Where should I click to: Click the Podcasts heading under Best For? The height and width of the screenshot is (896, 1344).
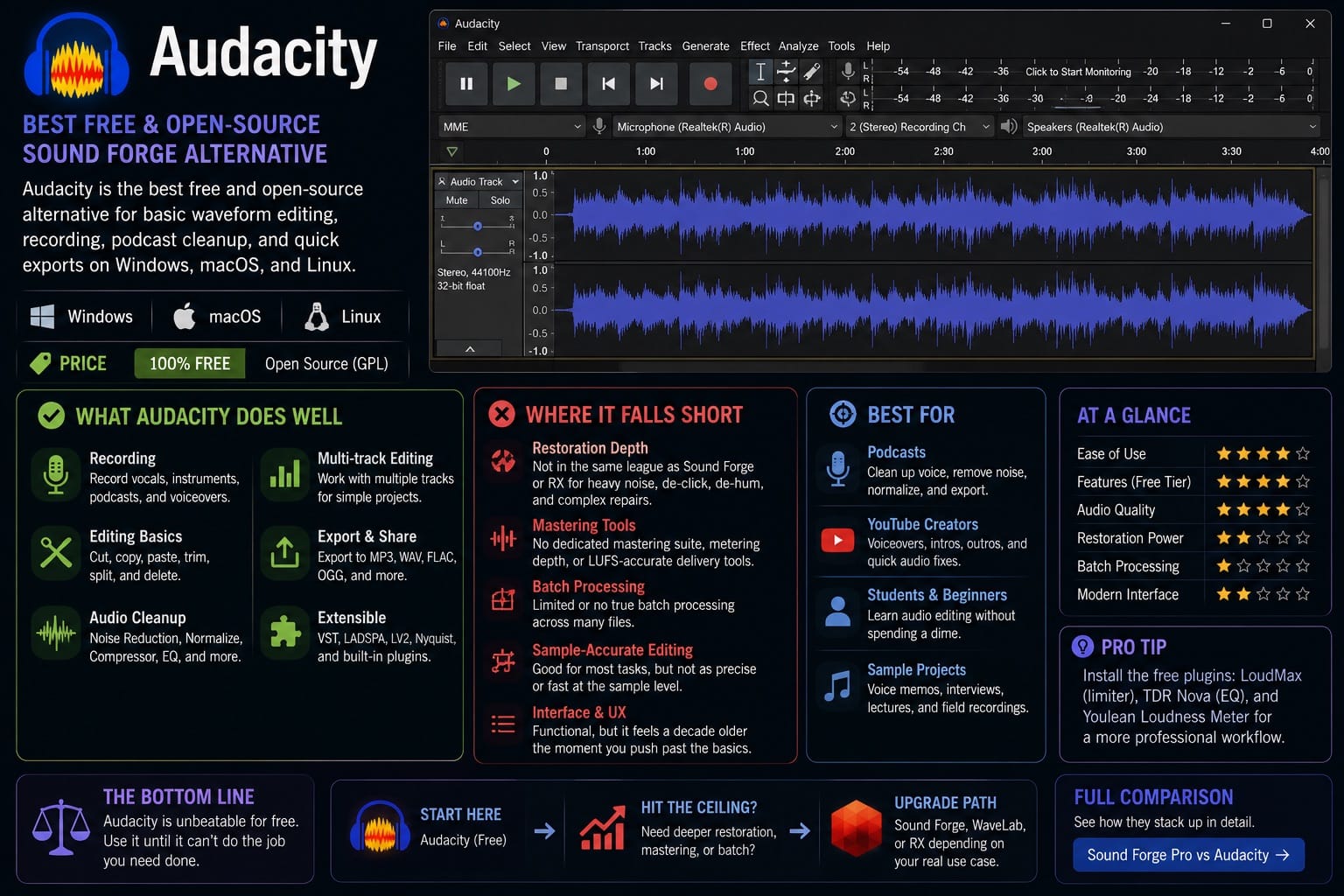pos(896,452)
